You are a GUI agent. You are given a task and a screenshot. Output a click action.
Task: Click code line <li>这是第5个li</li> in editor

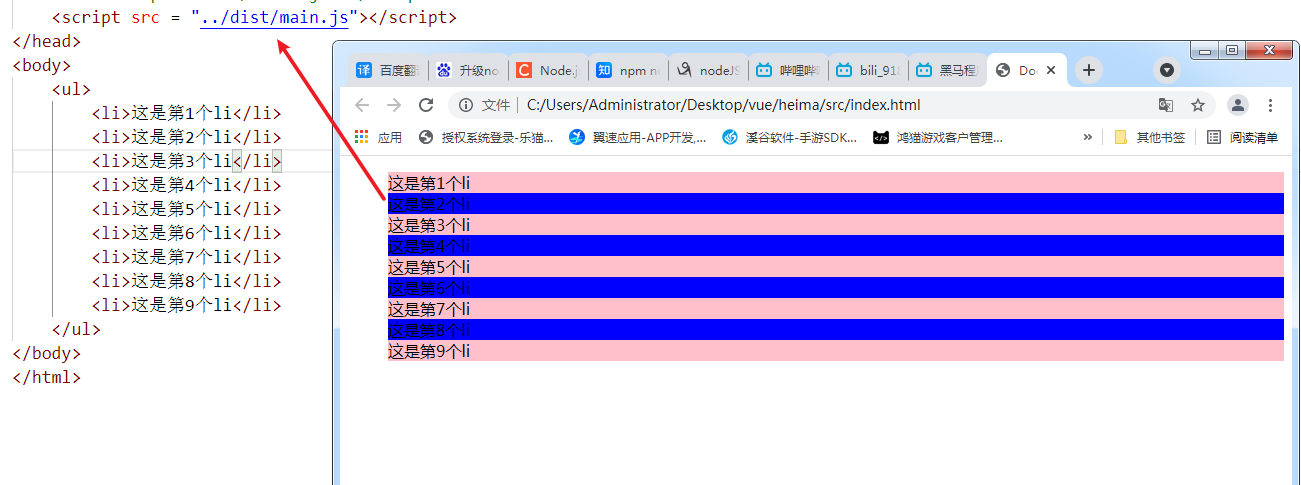pyautogui.click(x=186, y=209)
